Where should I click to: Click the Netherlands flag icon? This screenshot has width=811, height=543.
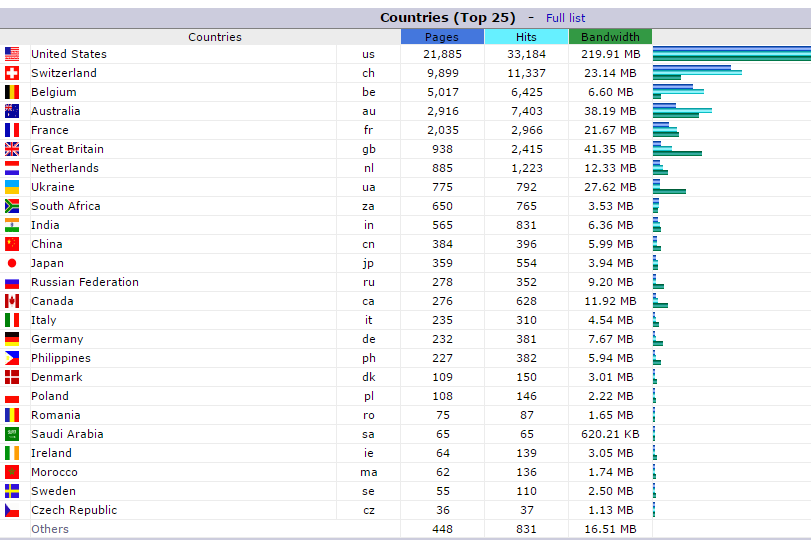tap(12, 168)
